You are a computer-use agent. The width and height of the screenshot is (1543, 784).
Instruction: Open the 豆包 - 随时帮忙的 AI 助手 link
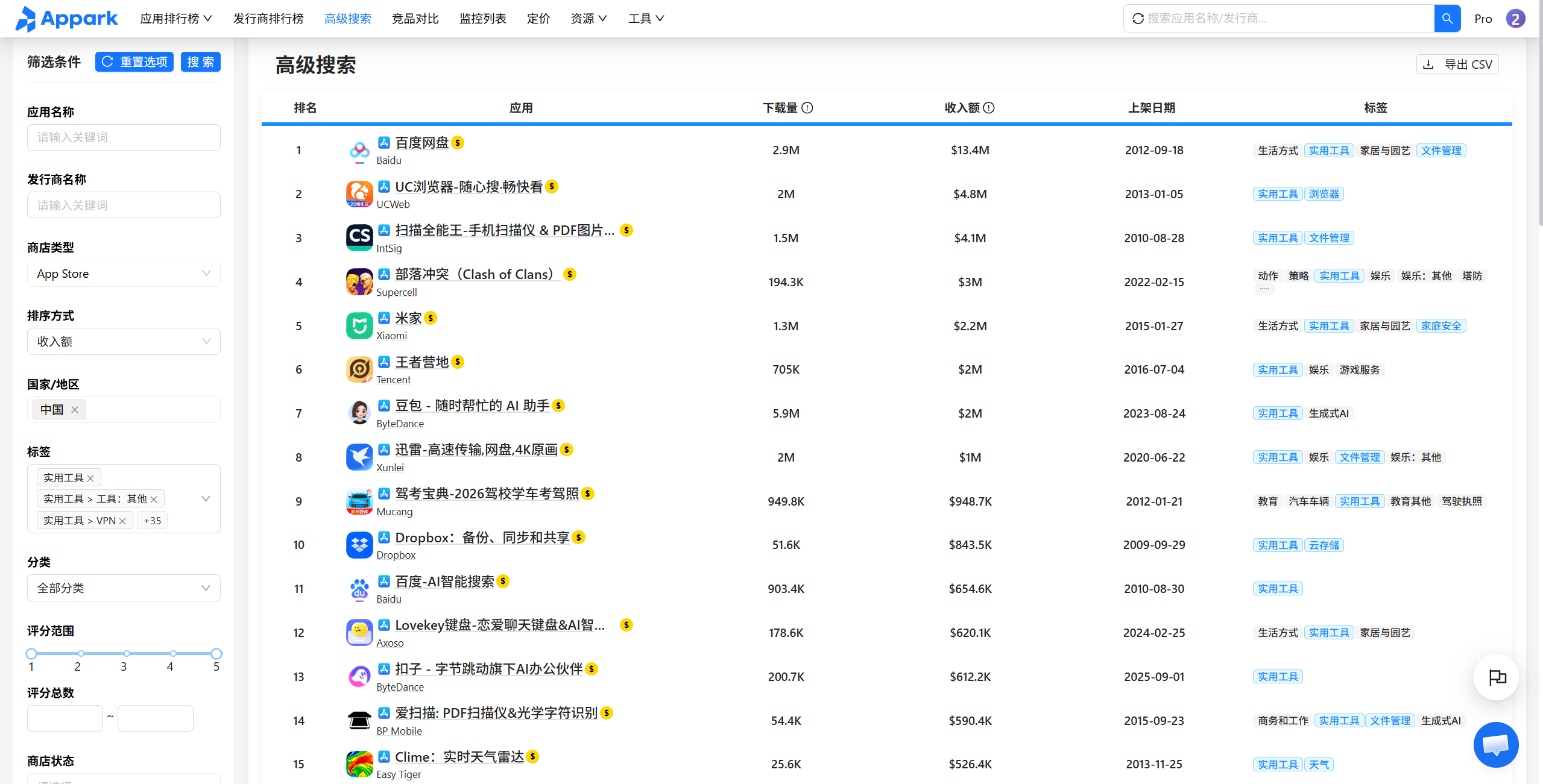tap(472, 406)
